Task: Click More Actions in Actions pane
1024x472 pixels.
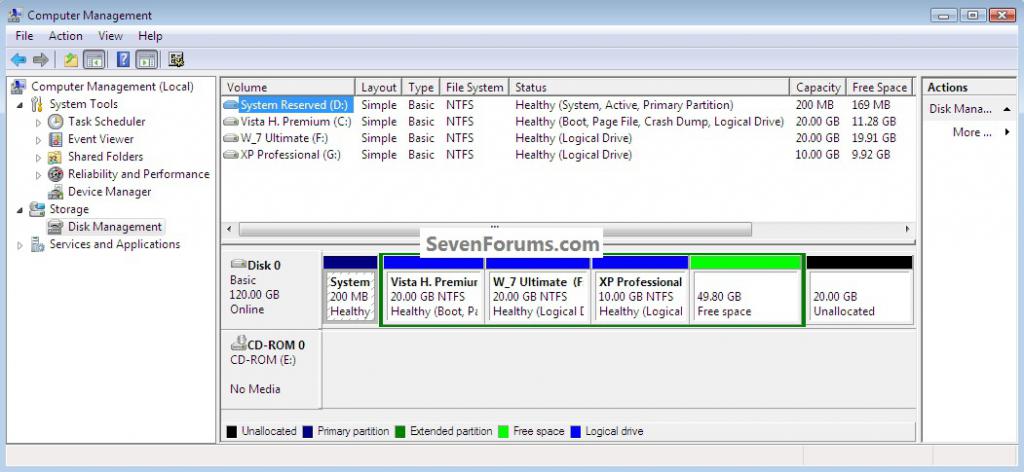Action: pos(972,133)
